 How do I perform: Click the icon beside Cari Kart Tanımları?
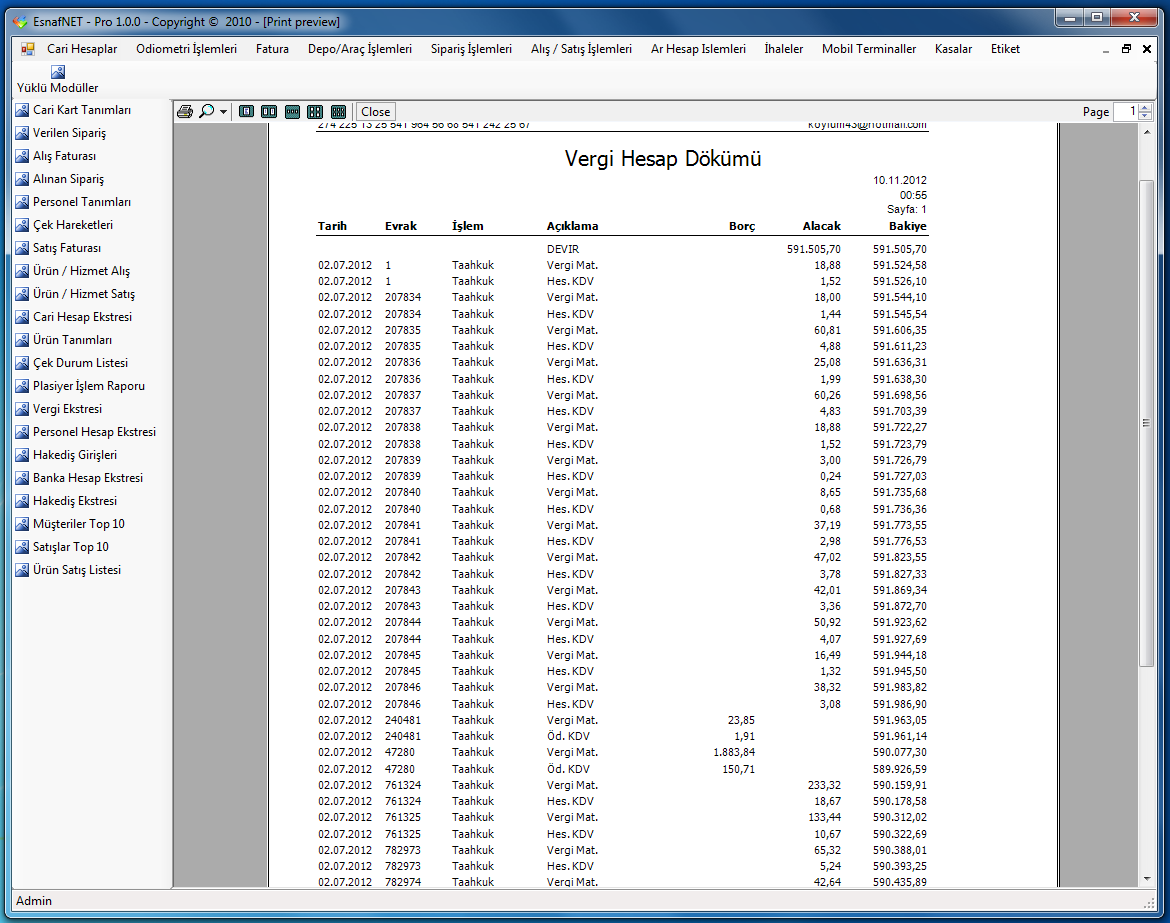(x=22, y=110)
